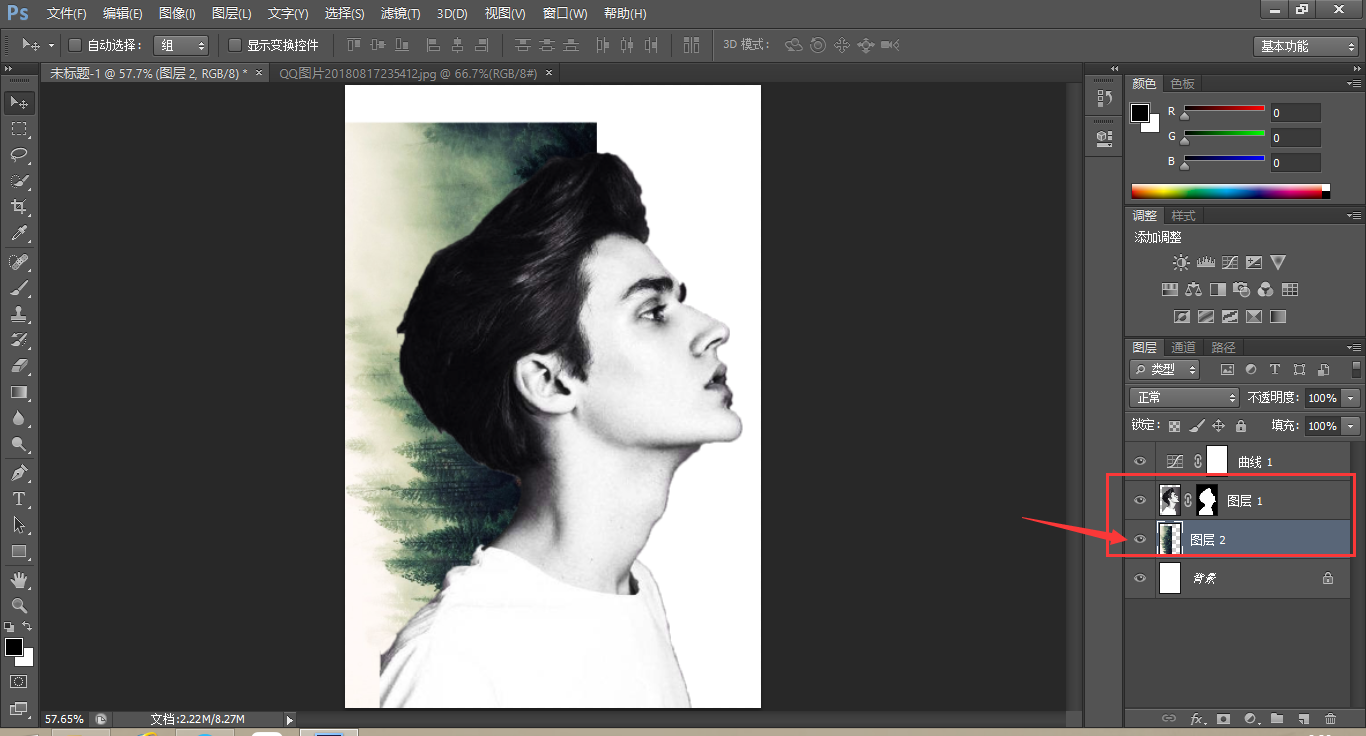Select the Rectangle shape tool
Screen dimensions: 1366x736
click(19, 551)
